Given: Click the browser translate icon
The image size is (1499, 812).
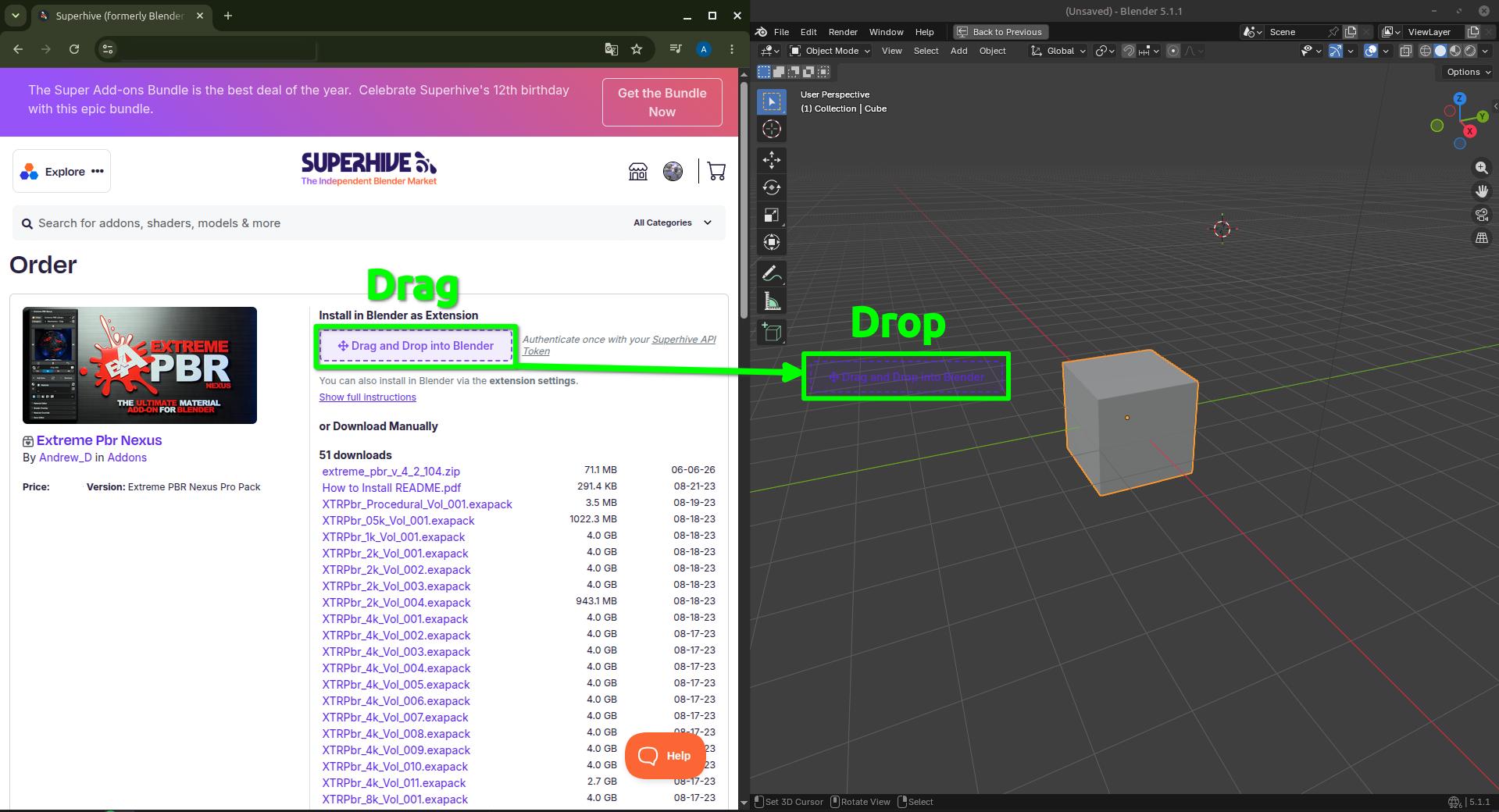Looking at the screenshot, I should (612, 49).
